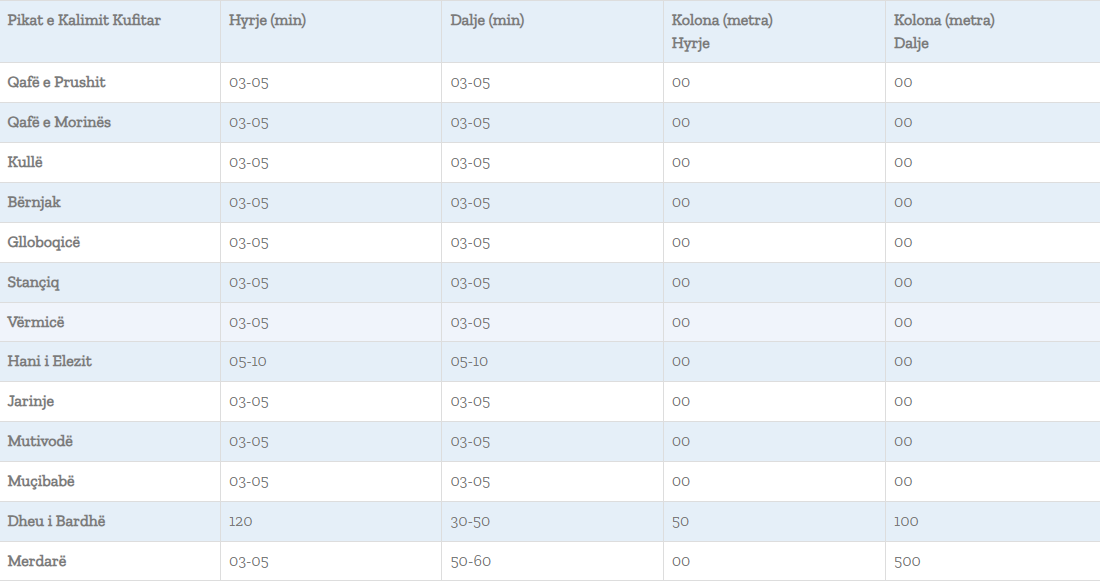Click the Stançiq border crossing name
1100x581 pixels.
pos(33,282)
